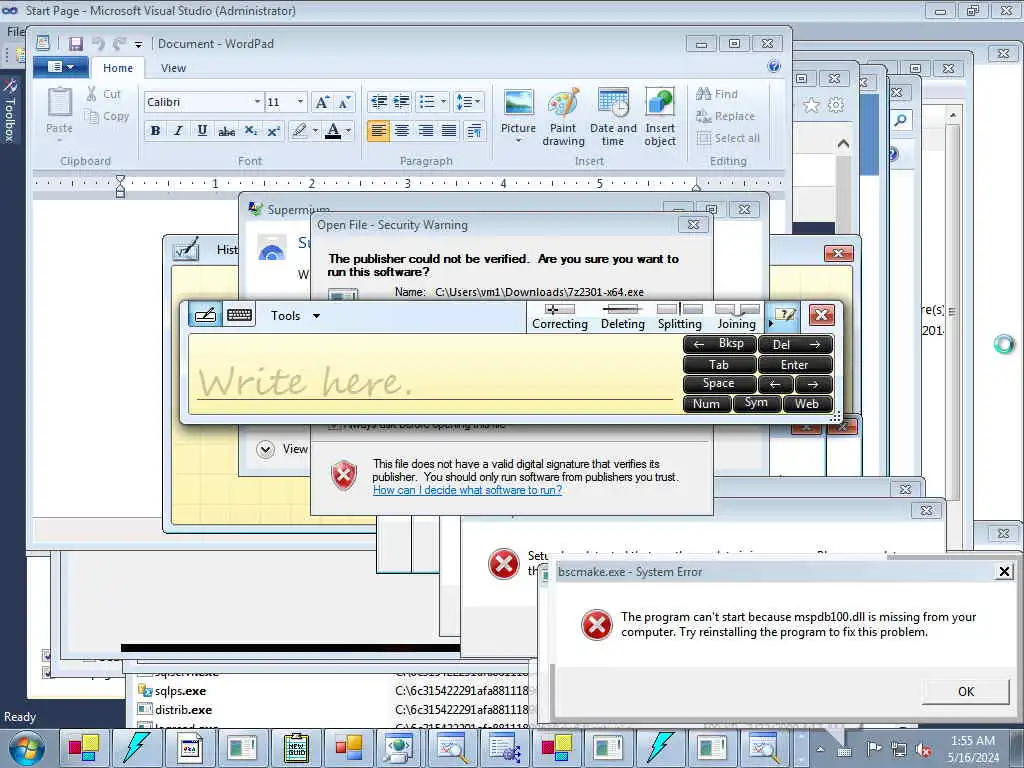Open bullet list style dropdown in WordPad
This screenshot has width=1024, height=768.
[x=443, y=101]
